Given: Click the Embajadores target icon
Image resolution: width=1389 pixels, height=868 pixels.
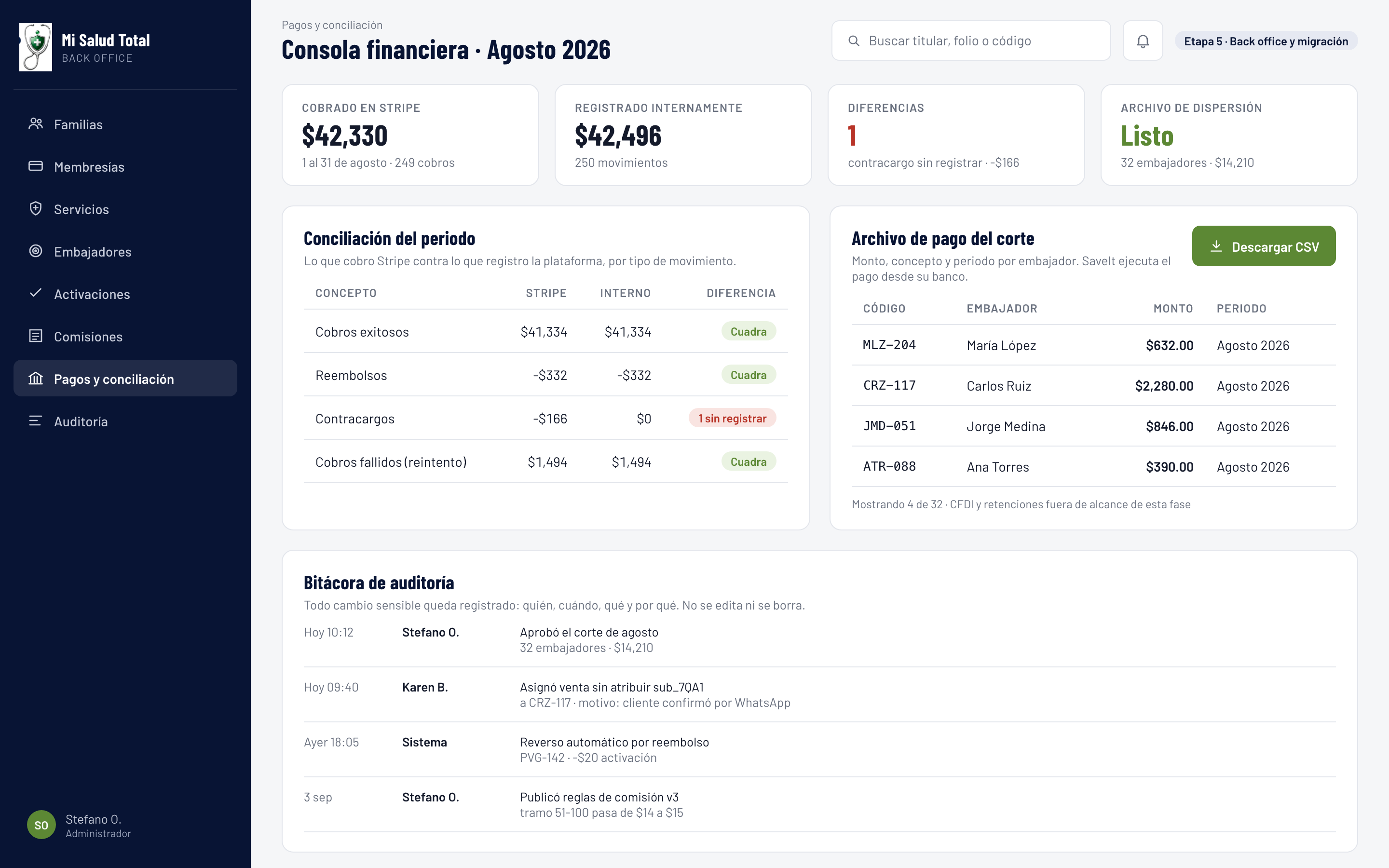Looking at the screenshot, I should click(x=36, y=251).
